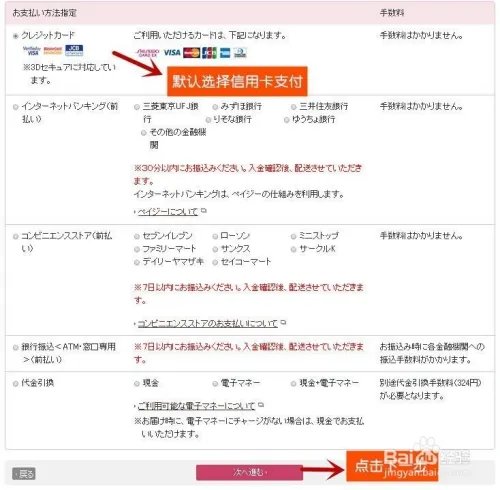Click external-link icon beside 電子マネーについて
500x490 pixels.
[261, 405]
